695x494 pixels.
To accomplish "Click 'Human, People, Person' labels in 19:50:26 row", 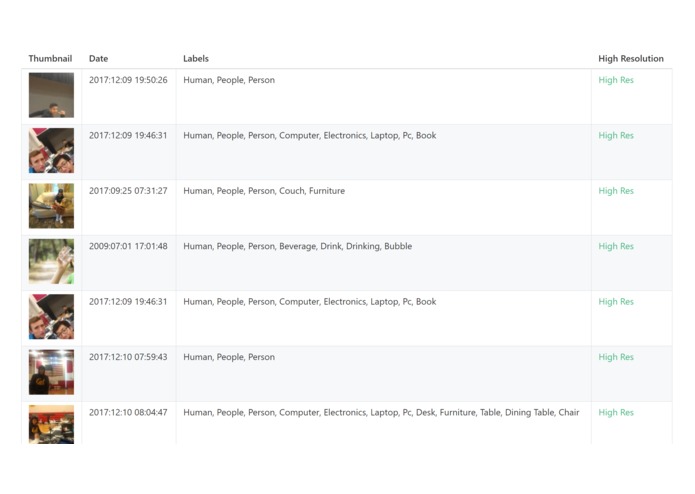I will coord(229,80).
